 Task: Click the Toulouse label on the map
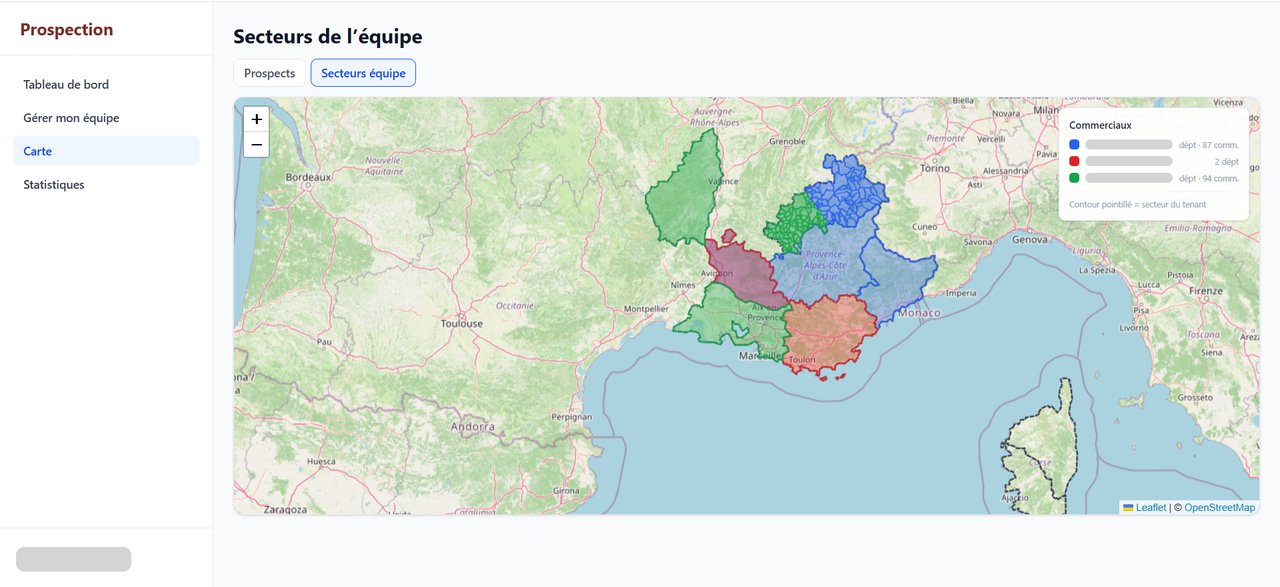462,324
